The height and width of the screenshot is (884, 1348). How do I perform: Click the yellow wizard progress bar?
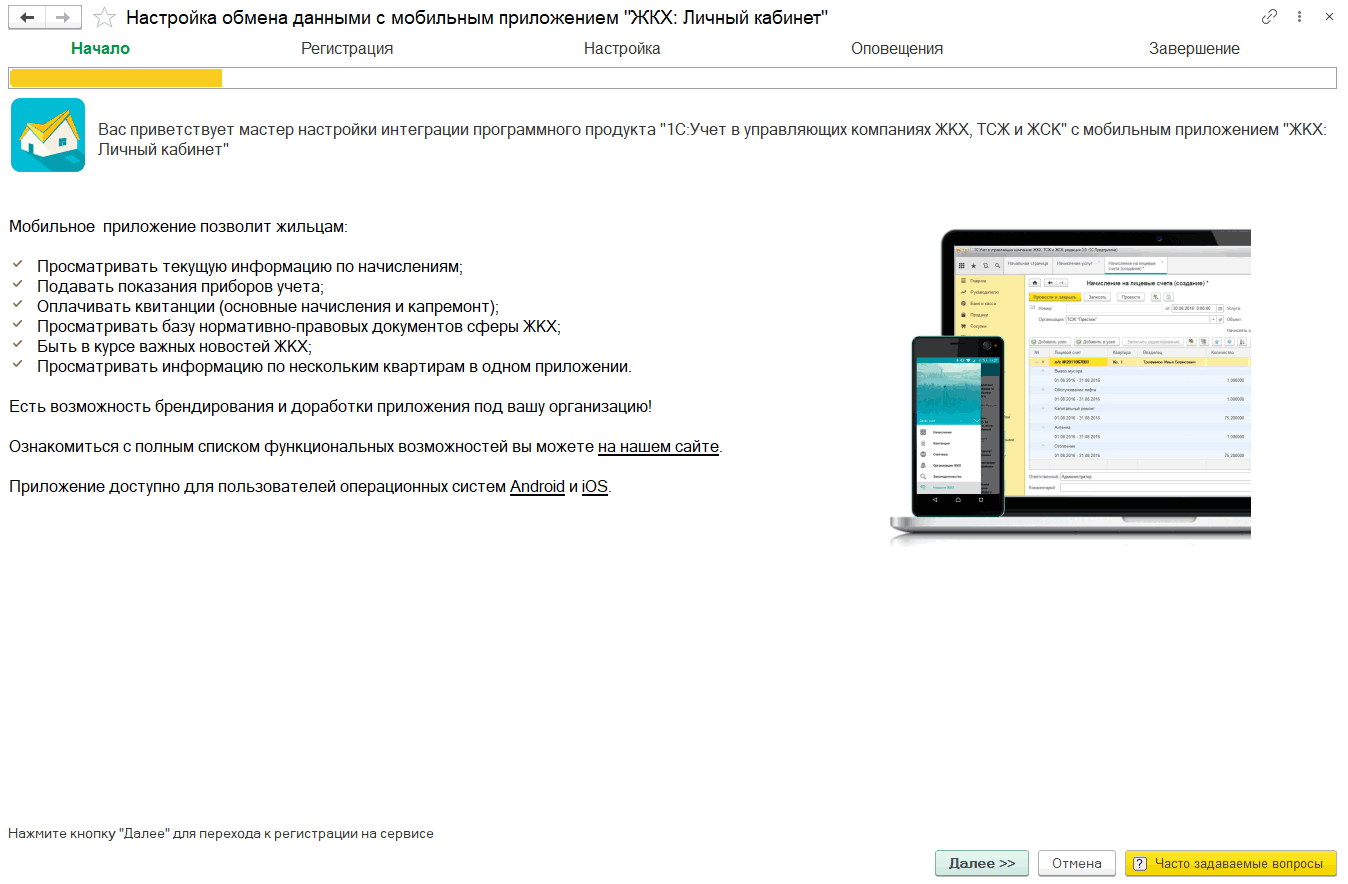coord(673,78)
